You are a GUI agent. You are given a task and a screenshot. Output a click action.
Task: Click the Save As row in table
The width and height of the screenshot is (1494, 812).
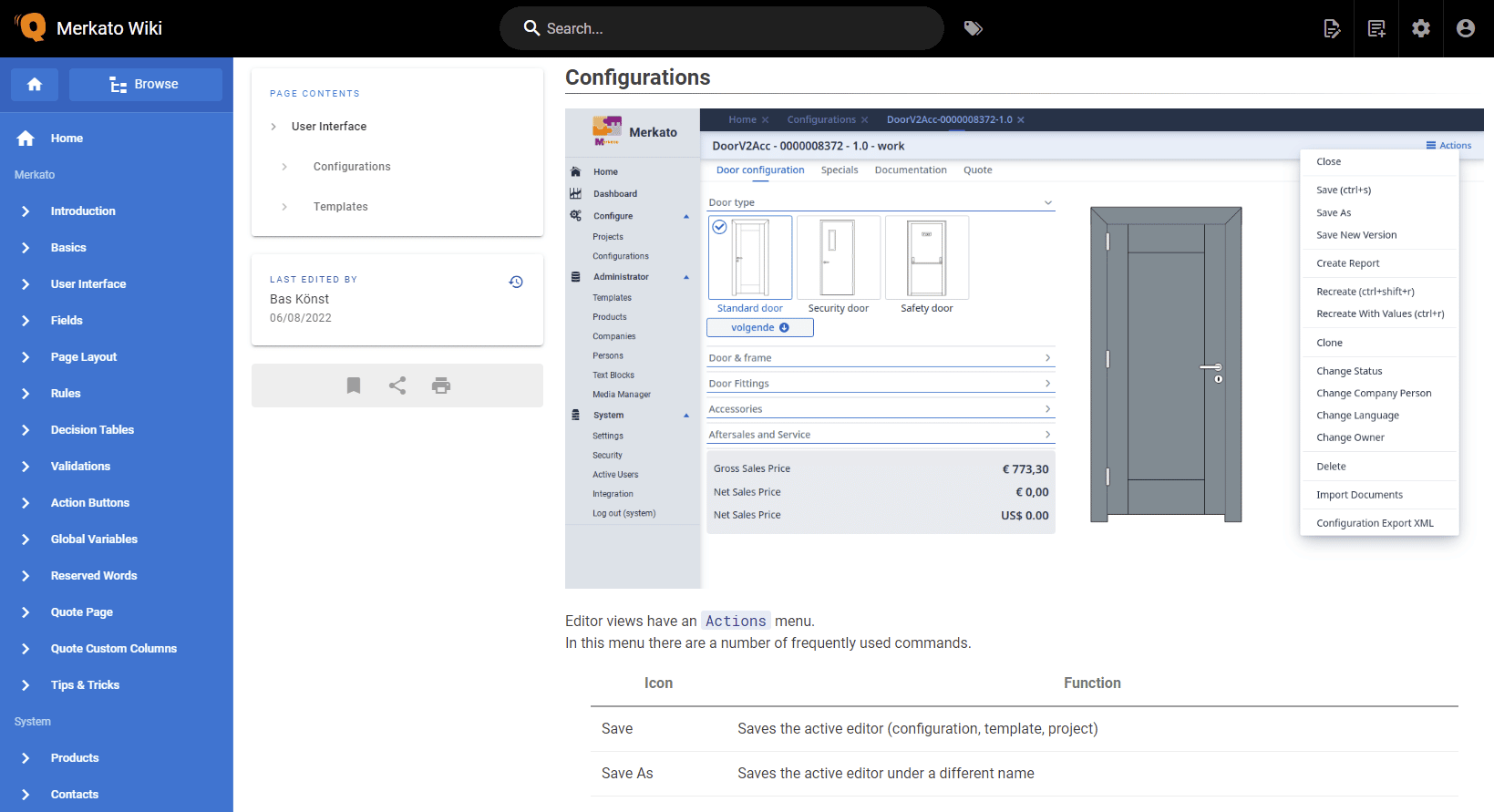point(1025,774)
